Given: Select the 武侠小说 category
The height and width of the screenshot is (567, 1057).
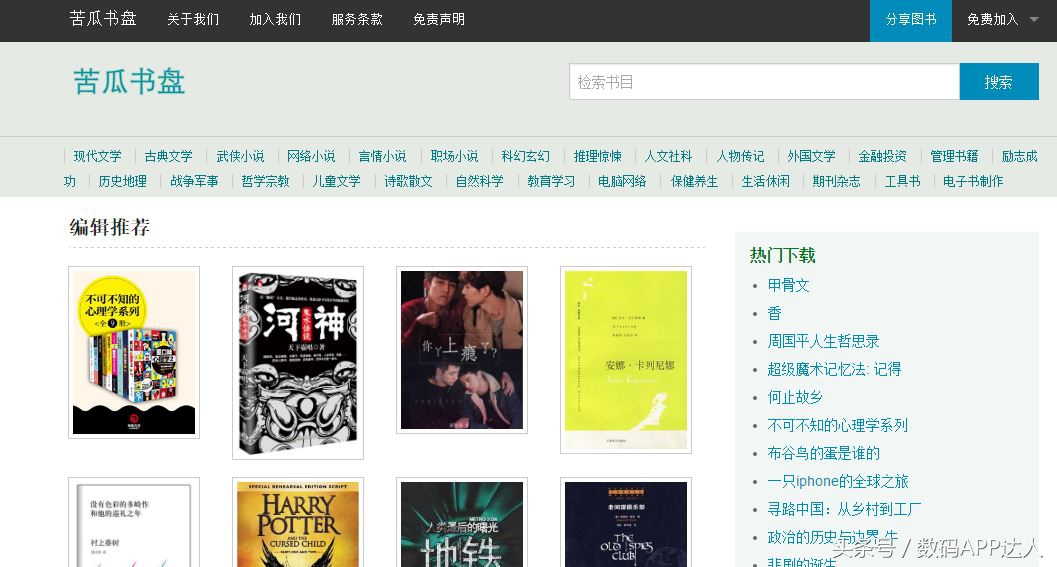Looking at the screenshot, I should [241, 156].
